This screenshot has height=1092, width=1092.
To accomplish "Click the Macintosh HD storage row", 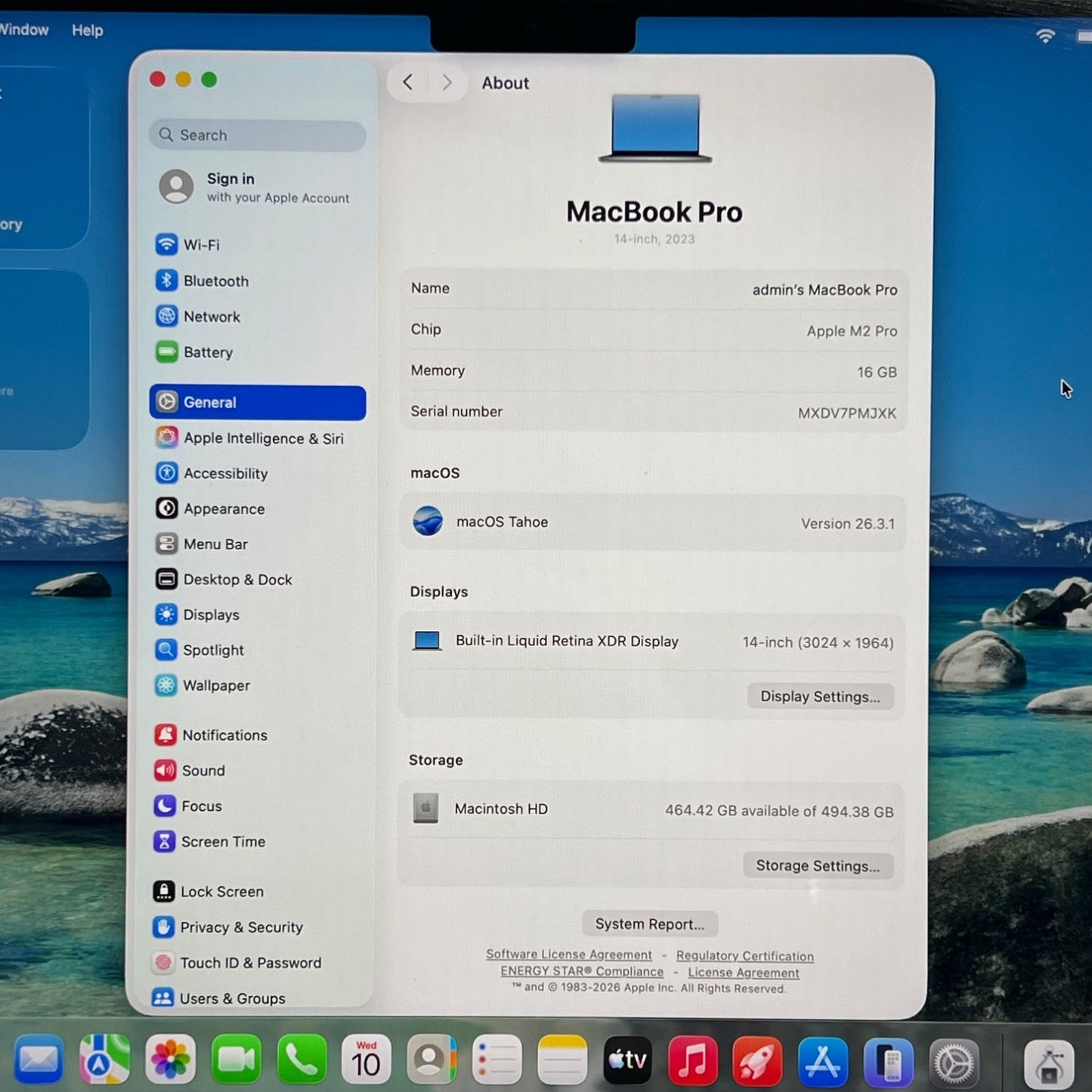I will pos(651,810).
